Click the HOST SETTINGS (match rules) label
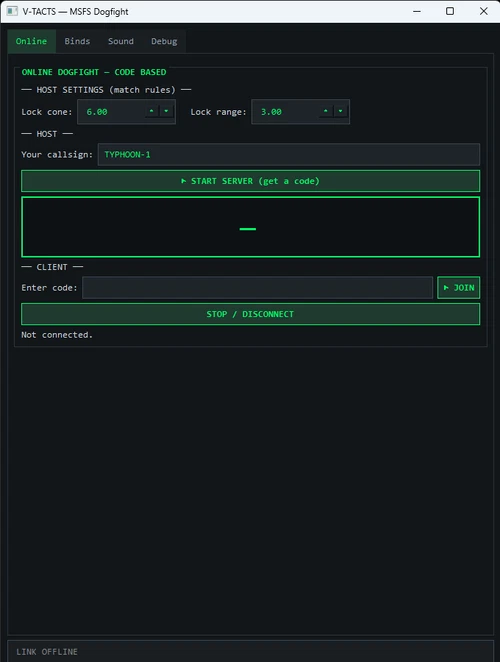 point(106,90)
